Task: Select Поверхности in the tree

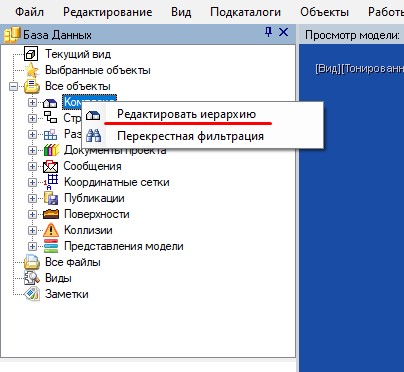Action: (97, 214)
